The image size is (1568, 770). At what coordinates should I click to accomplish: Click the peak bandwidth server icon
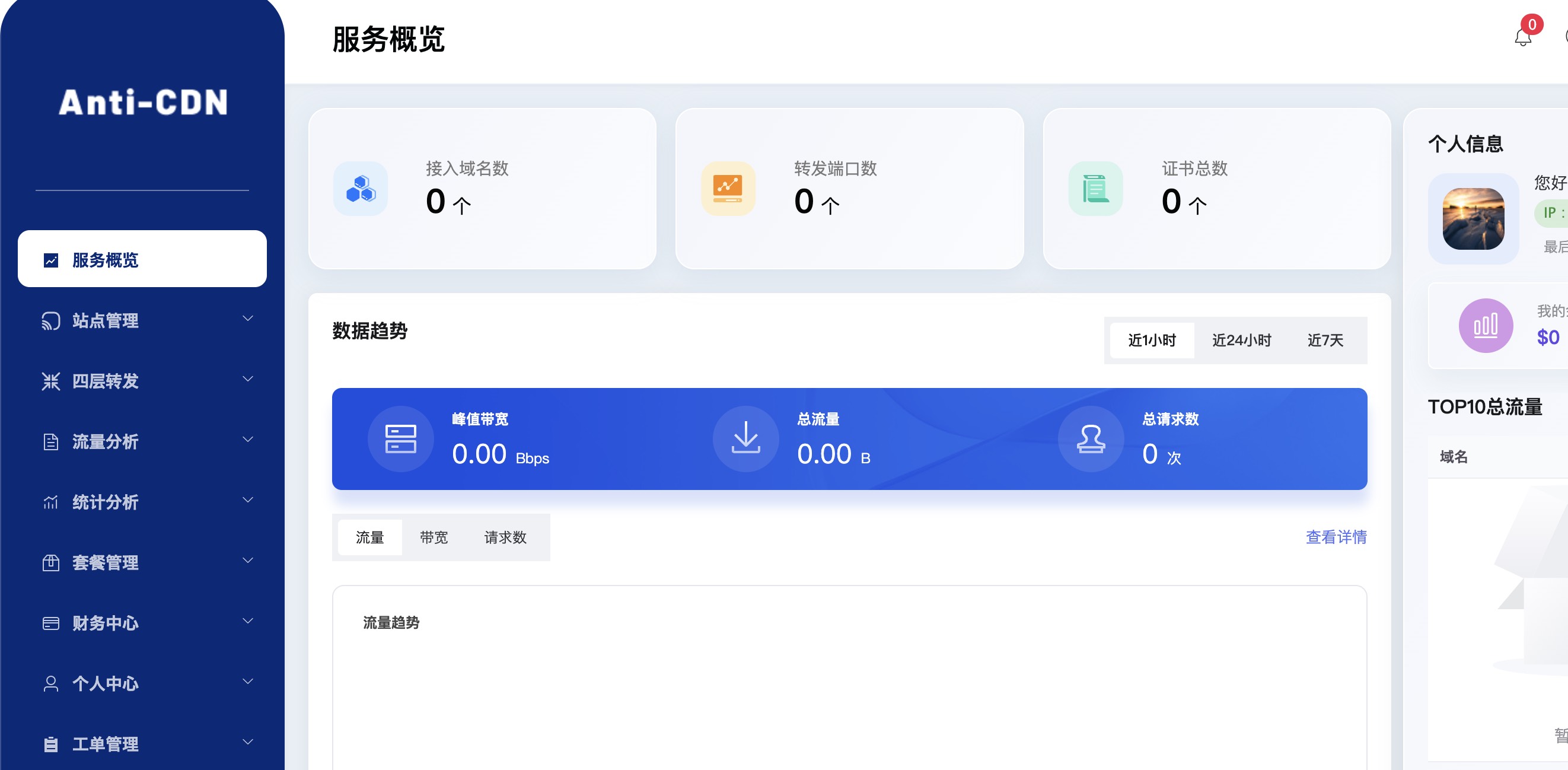coord(400,439)
